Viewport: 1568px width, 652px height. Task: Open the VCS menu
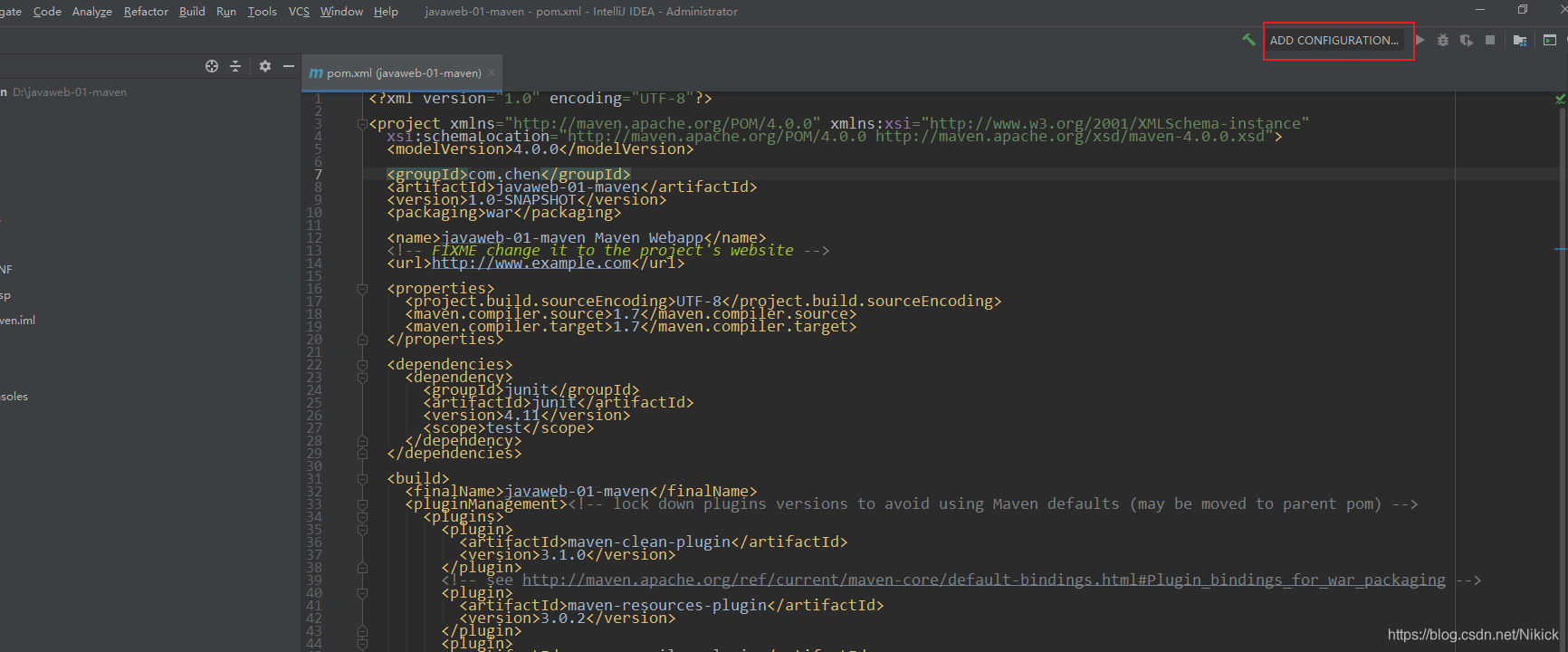coord(299,11)
